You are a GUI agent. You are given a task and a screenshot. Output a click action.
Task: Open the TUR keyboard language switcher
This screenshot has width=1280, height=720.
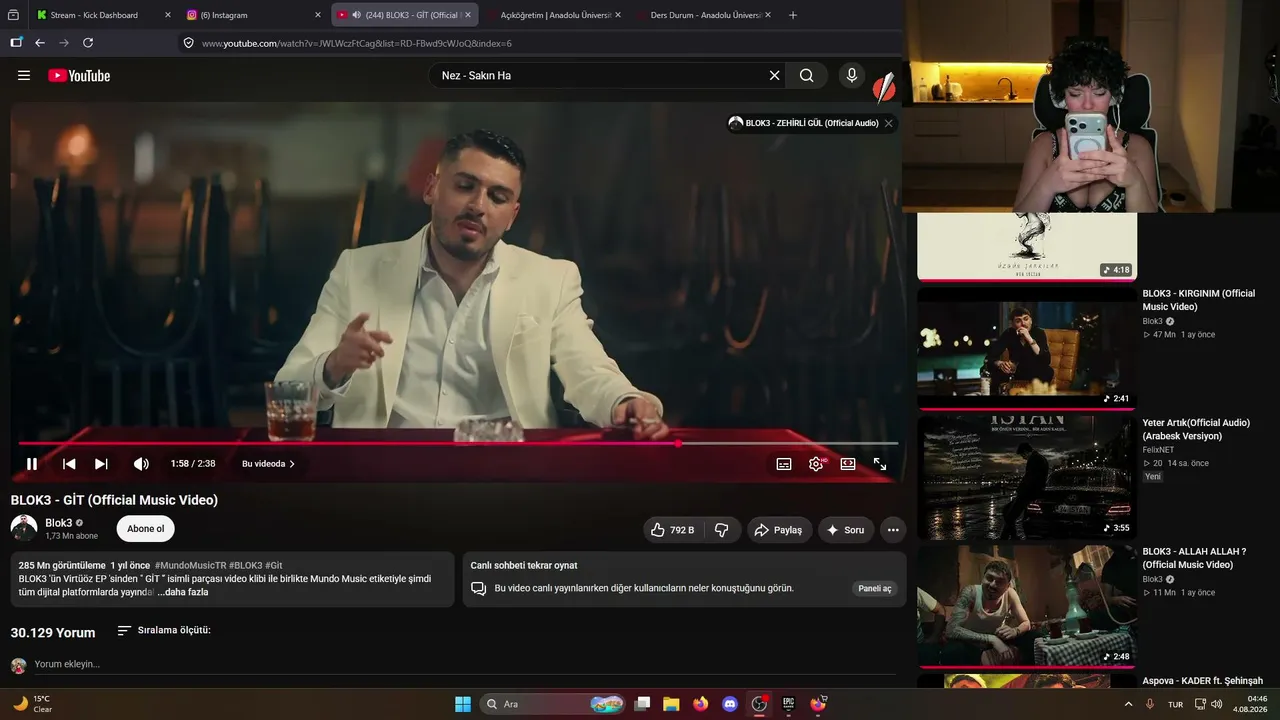(1176, 704)
